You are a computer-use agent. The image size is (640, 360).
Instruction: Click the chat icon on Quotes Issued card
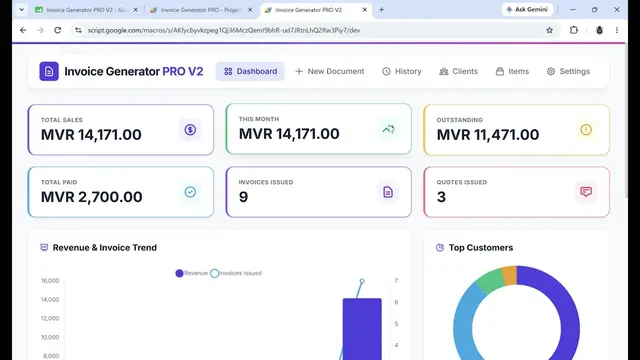pos(586,192)
